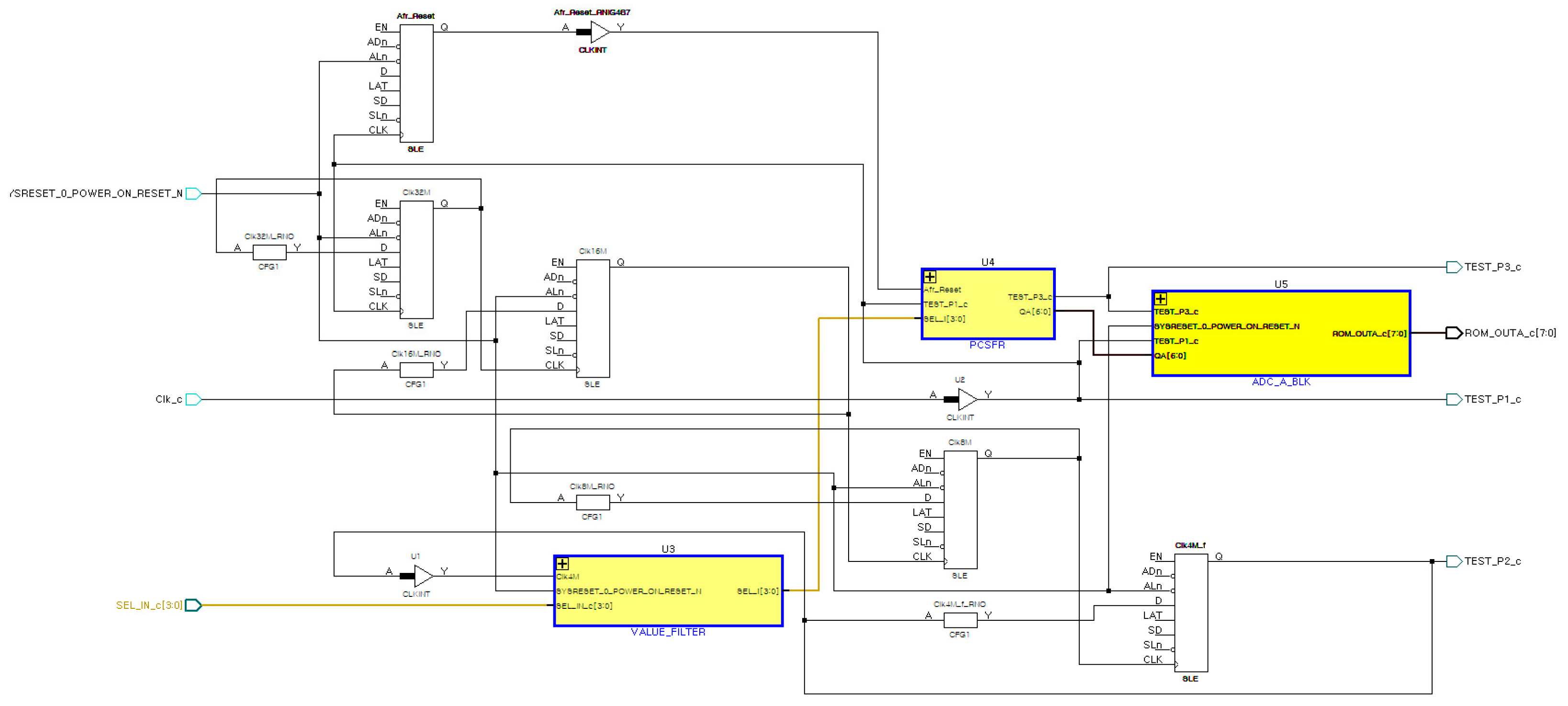Expand the U3 VALUE_FILTER block plus icon
1568x706 pixels.
coord(562,563)
